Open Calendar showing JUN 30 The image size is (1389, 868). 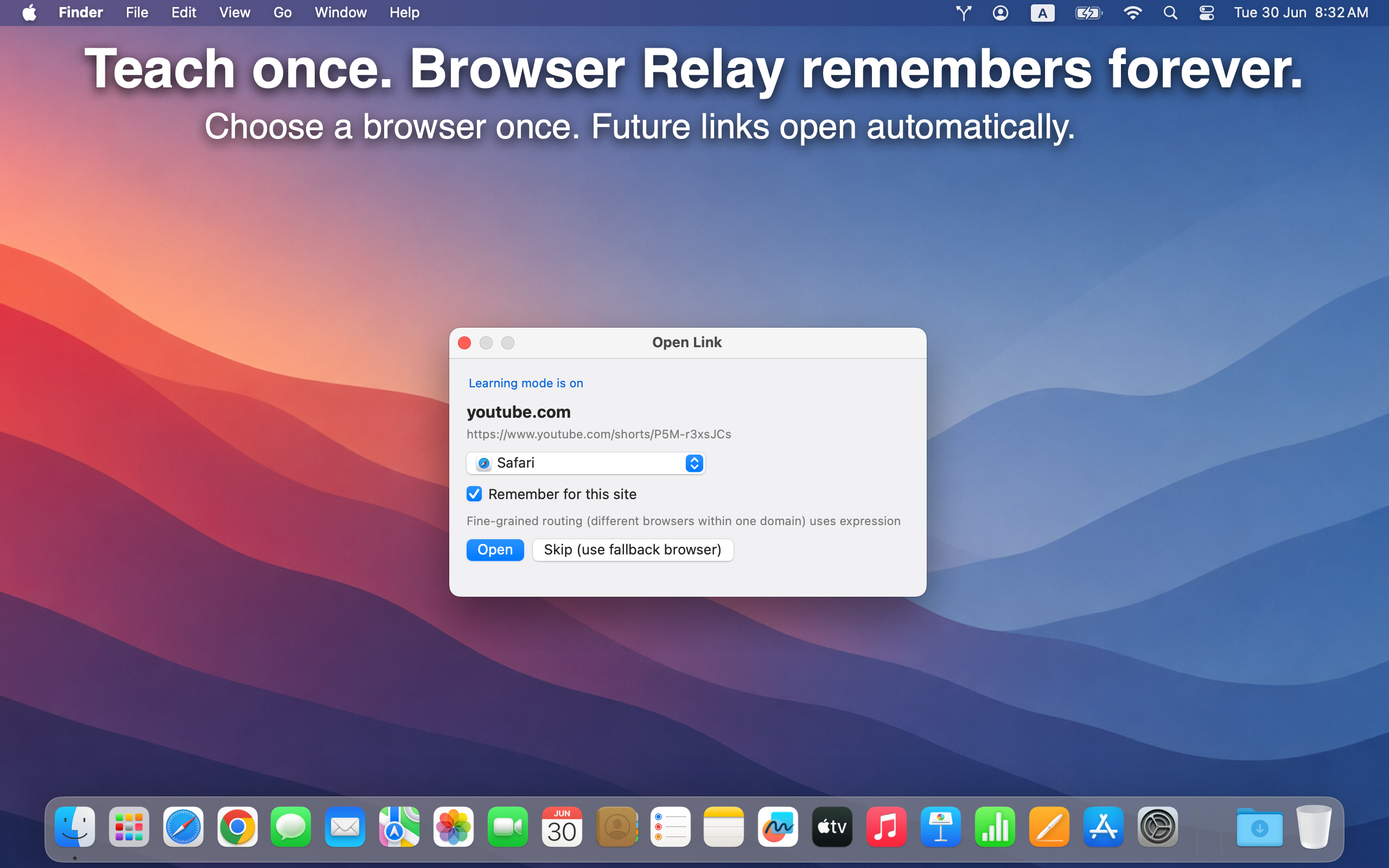click(562, 827)
